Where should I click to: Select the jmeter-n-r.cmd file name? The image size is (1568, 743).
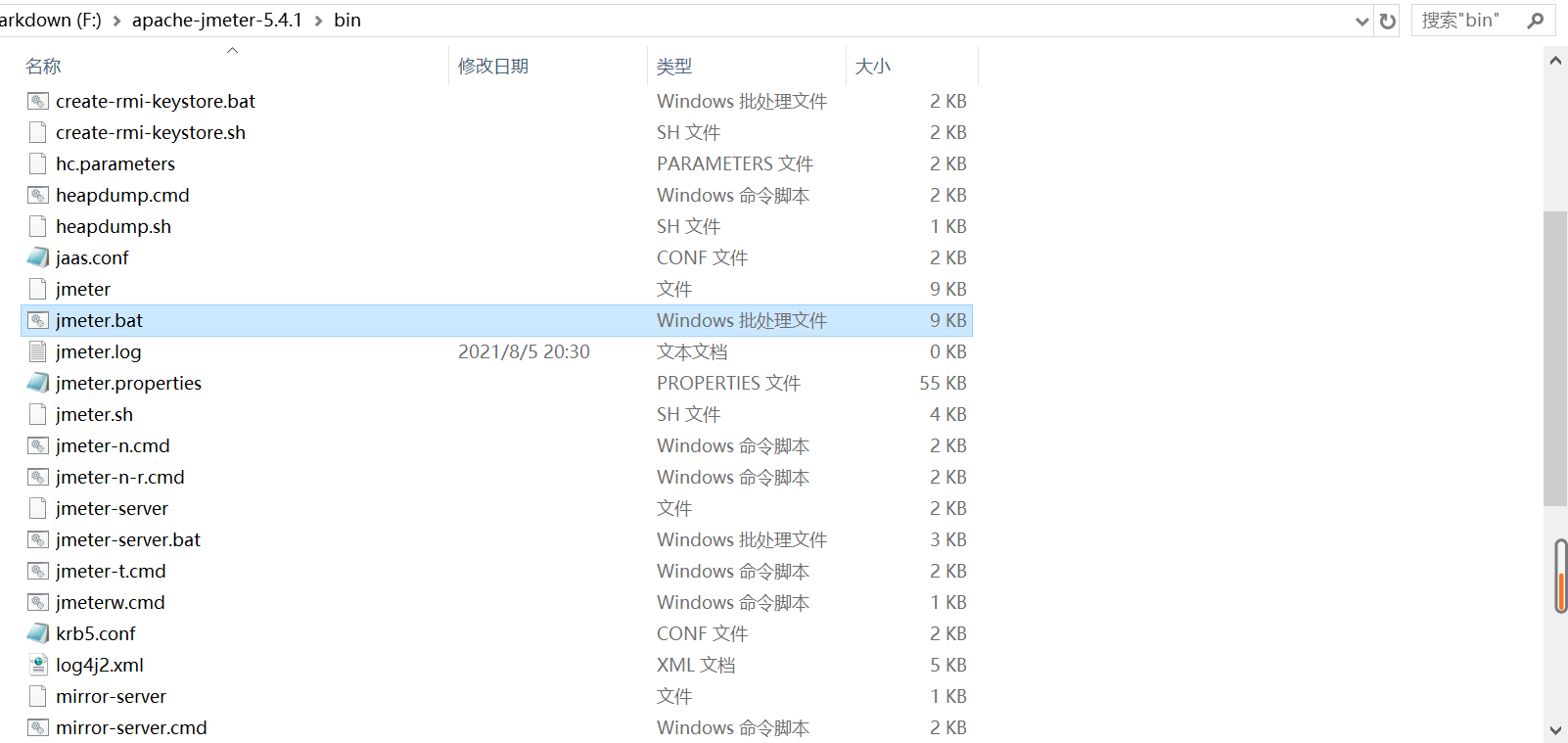click(x=120, y=477)
